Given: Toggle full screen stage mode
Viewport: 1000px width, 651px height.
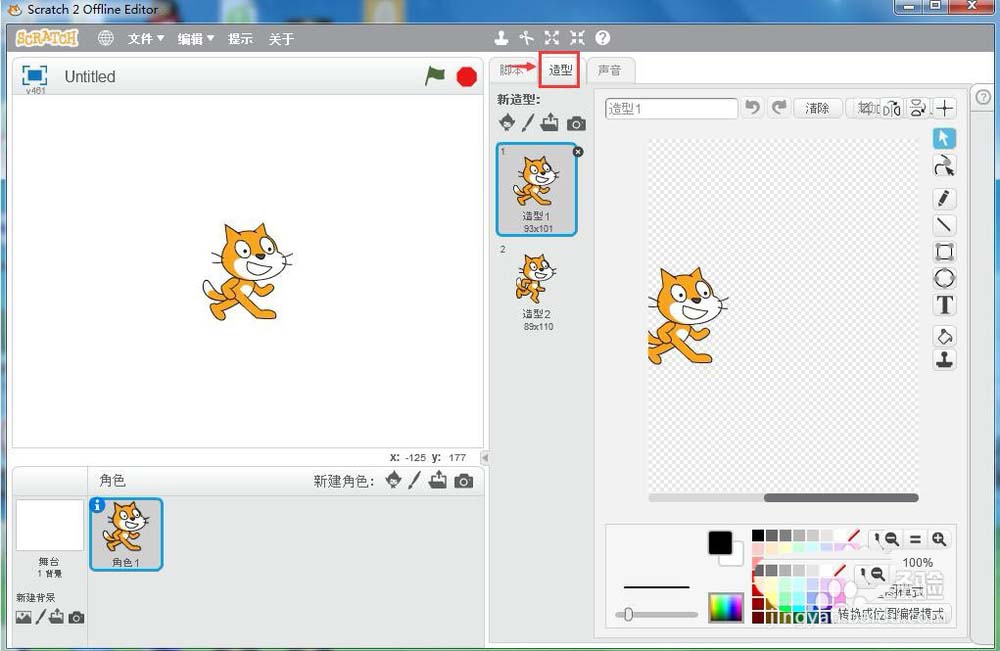Looking at the screenshot, I should (35, 76).
